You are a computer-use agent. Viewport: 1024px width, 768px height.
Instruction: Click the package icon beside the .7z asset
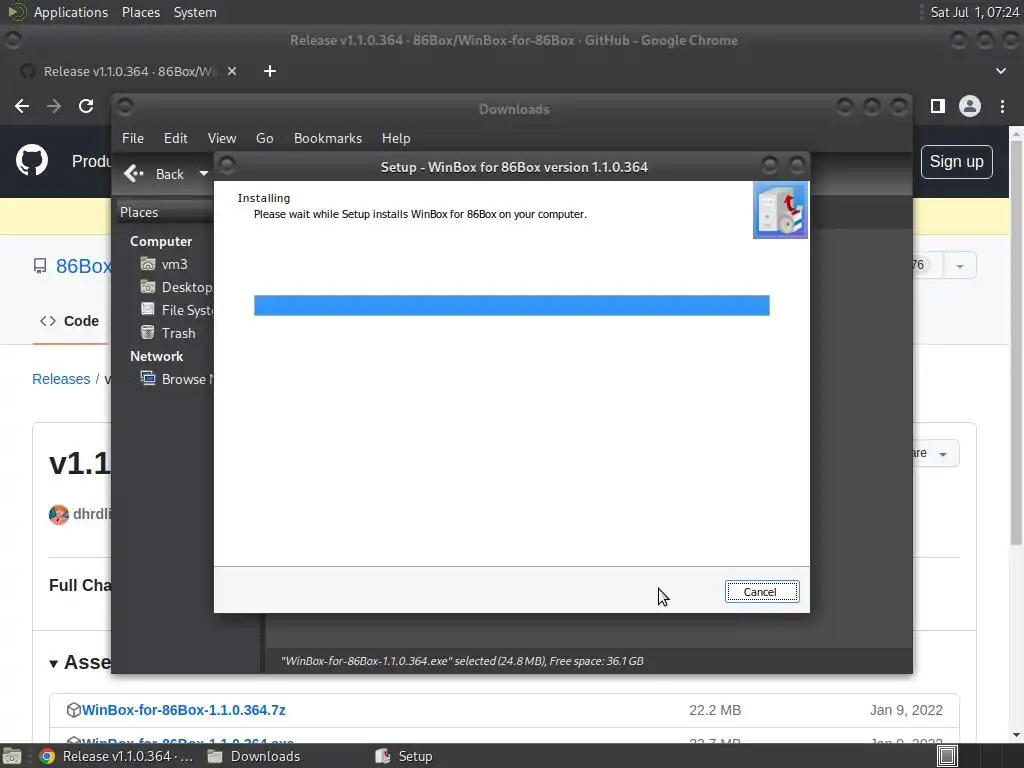point(73,710)
